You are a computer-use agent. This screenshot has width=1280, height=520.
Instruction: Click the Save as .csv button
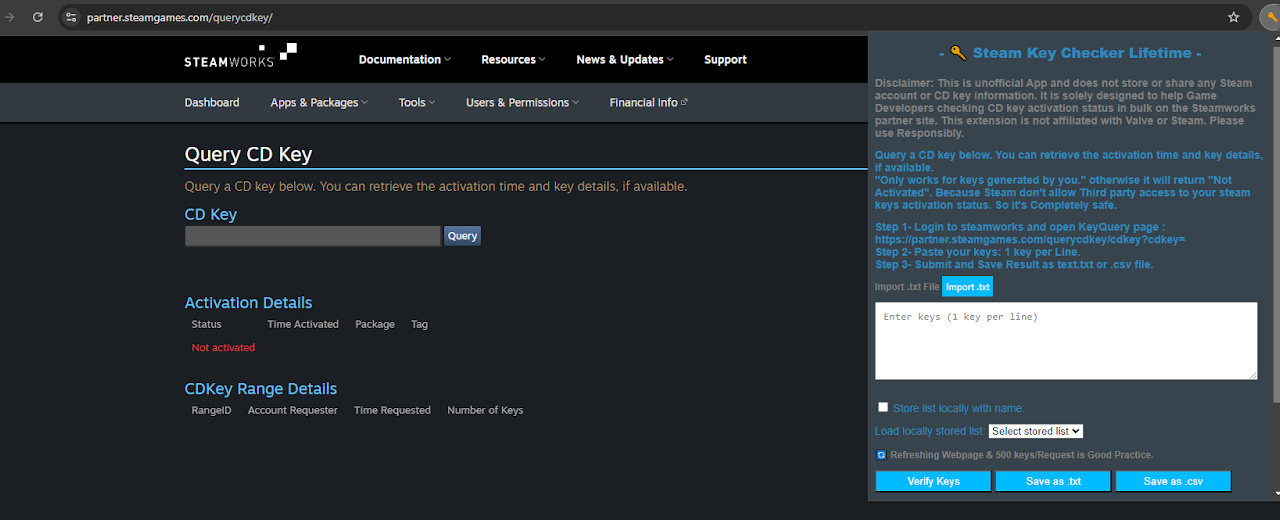click(1172, 481)
